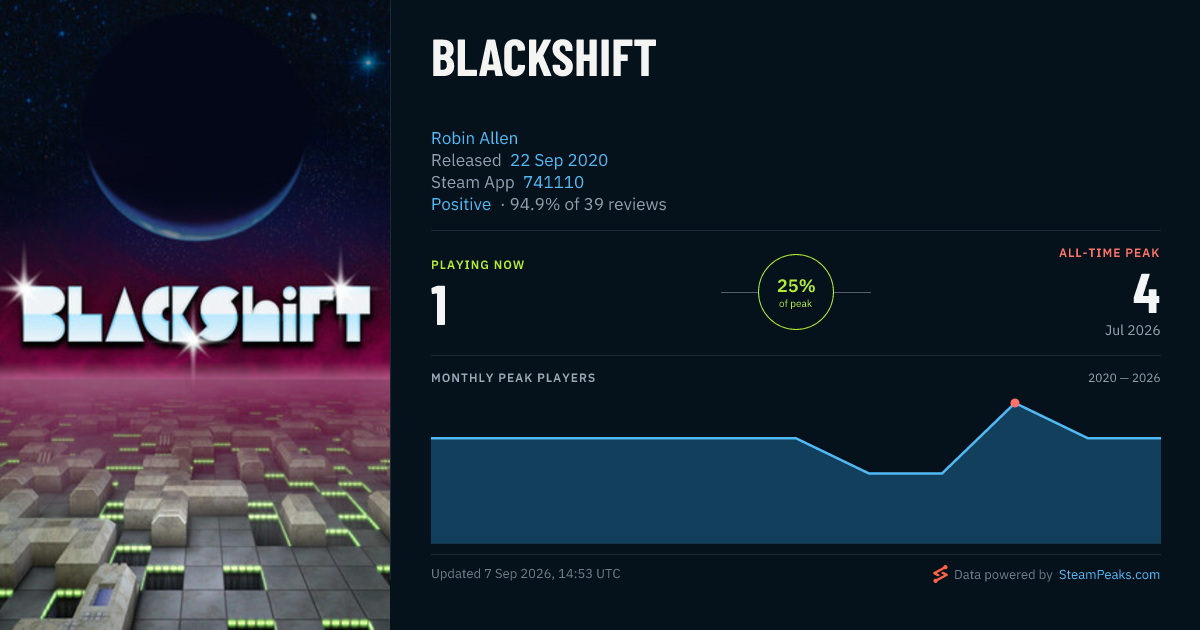This screenshot has height=630, width=1200.
Task: Open the SteamPeaks.com link
Action: click(1109, 575)
